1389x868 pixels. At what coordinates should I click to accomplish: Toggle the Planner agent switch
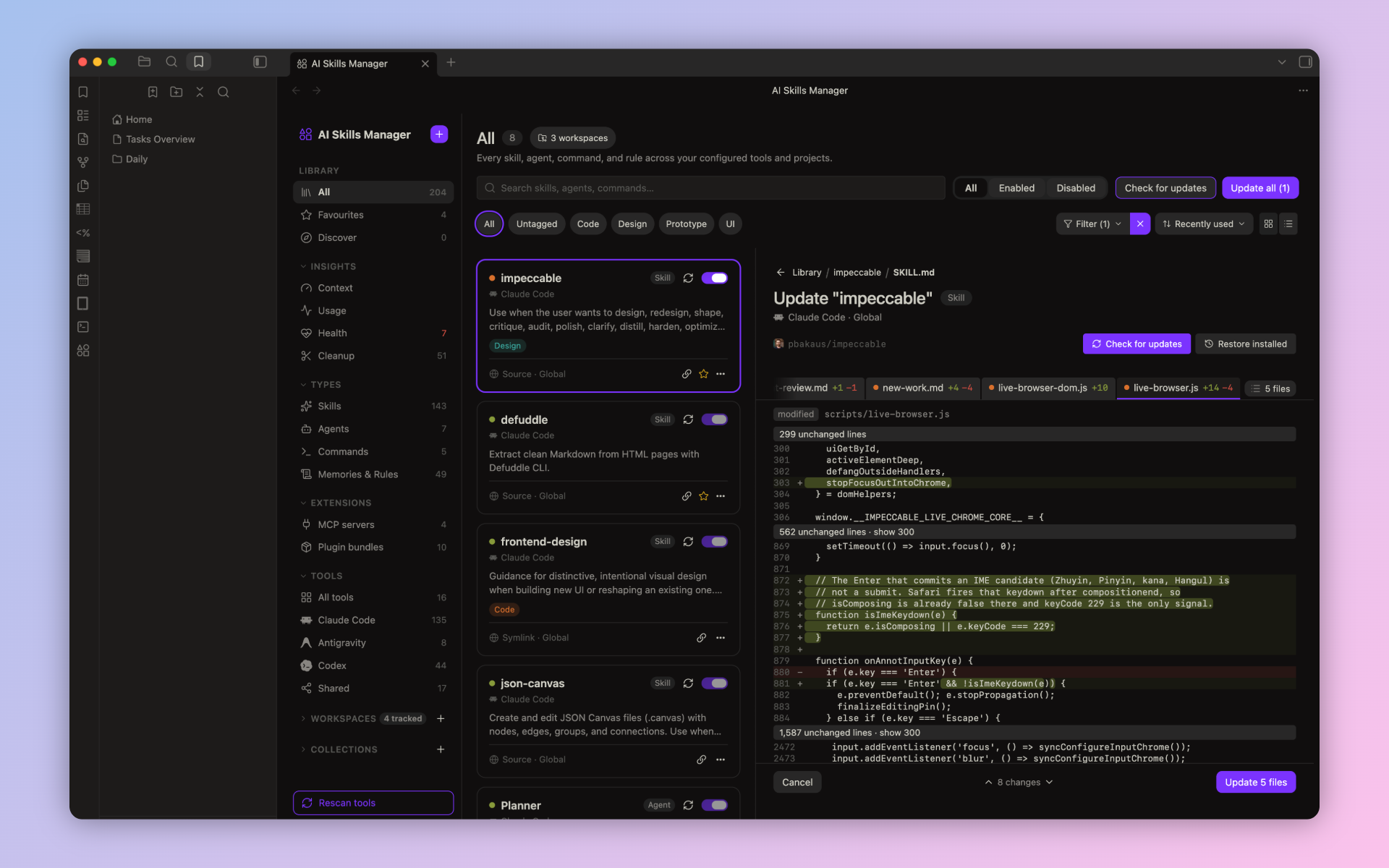(714, 805)
